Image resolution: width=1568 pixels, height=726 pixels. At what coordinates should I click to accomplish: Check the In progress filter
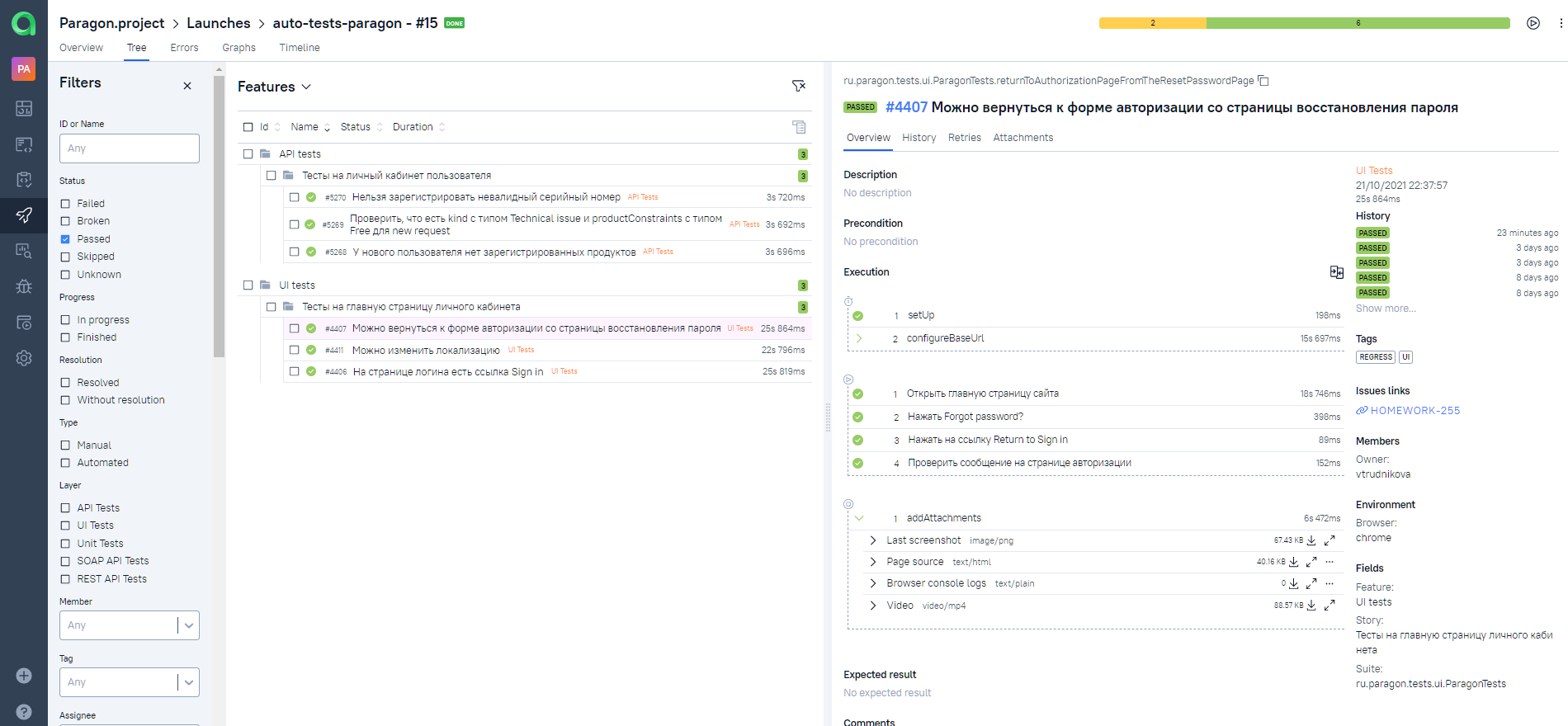point(65,320)
